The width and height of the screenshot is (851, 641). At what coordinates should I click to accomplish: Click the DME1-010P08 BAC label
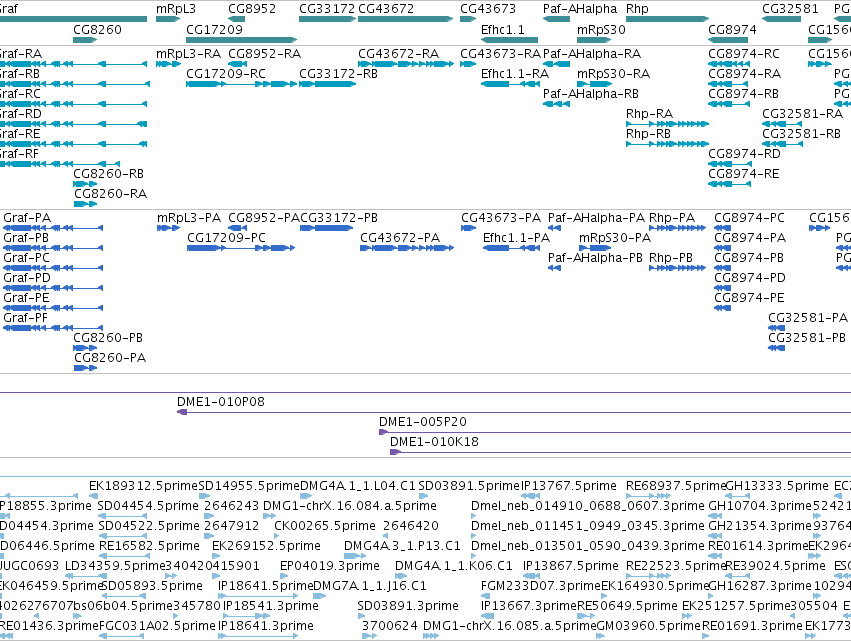pyautogui.click(x=221, y=402)
